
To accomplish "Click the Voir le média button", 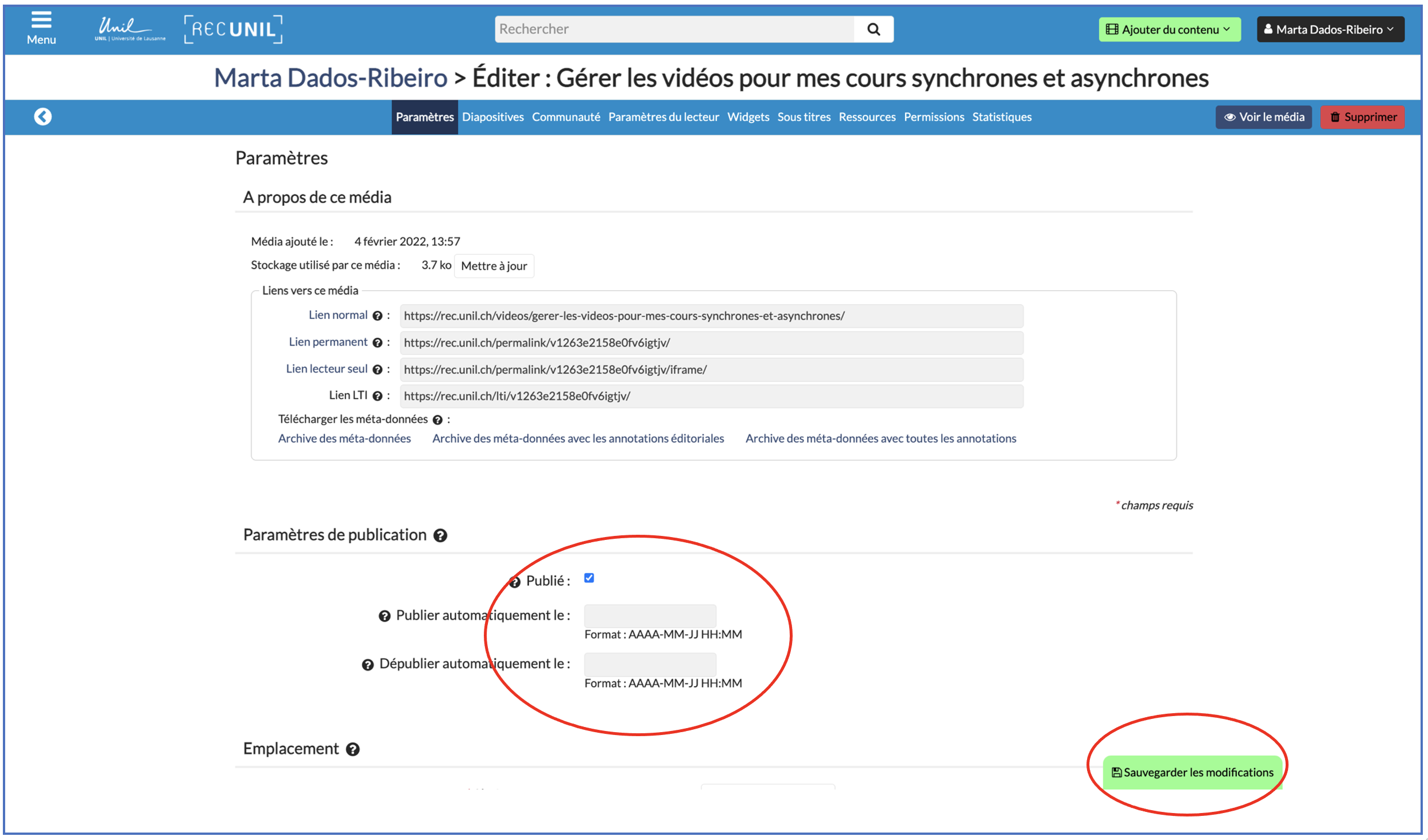I will [1263, 117].
